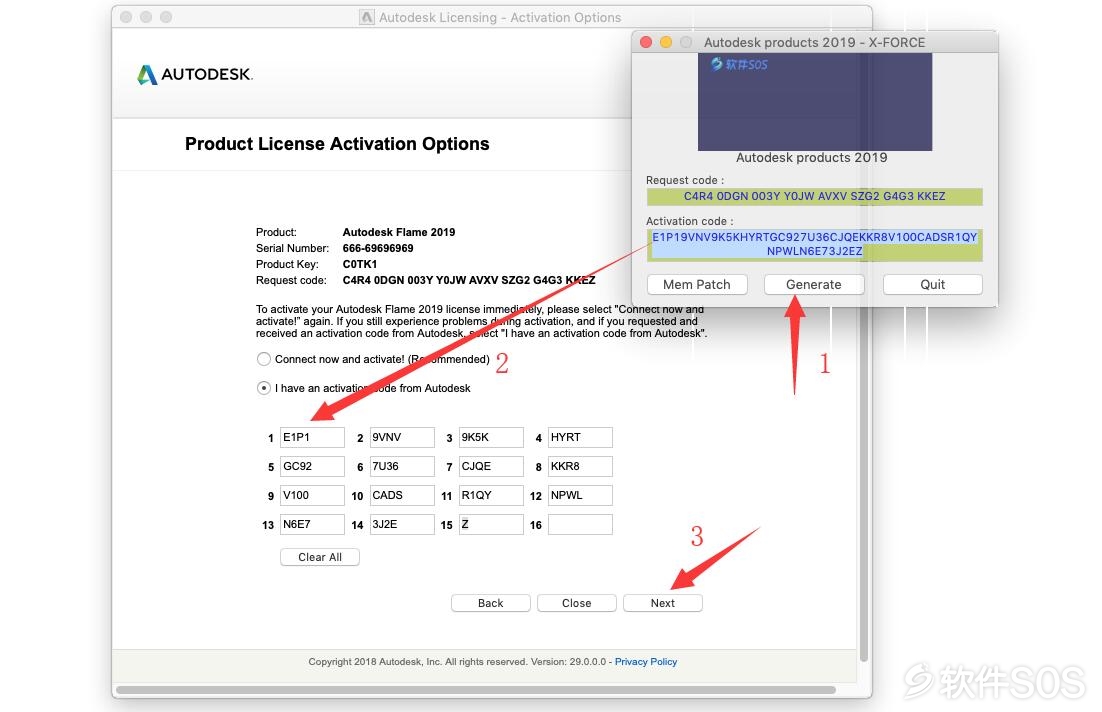Click the serial number '666-69696969' text

coord(378,248)
